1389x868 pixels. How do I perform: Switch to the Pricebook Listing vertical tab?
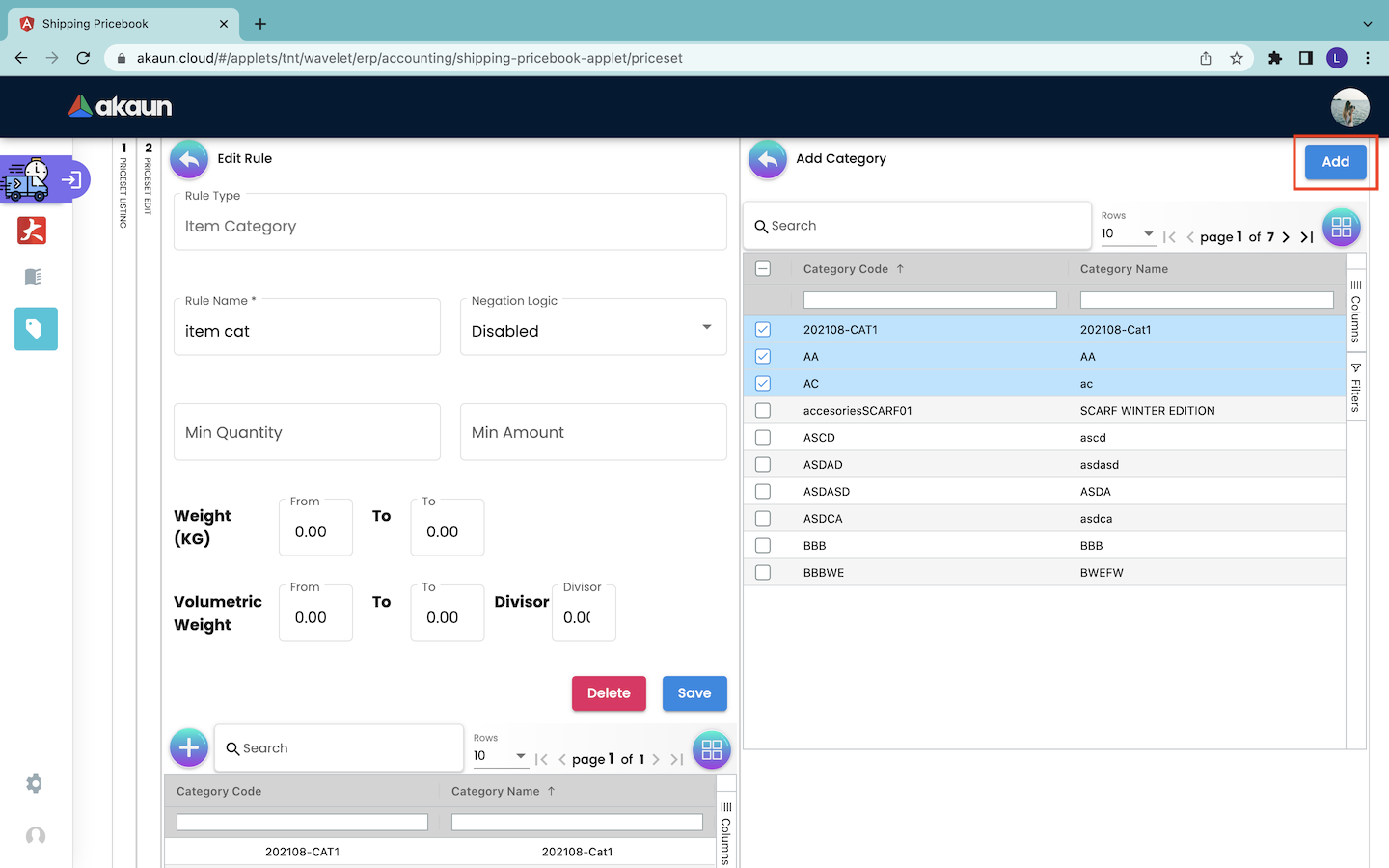(123, 185)
